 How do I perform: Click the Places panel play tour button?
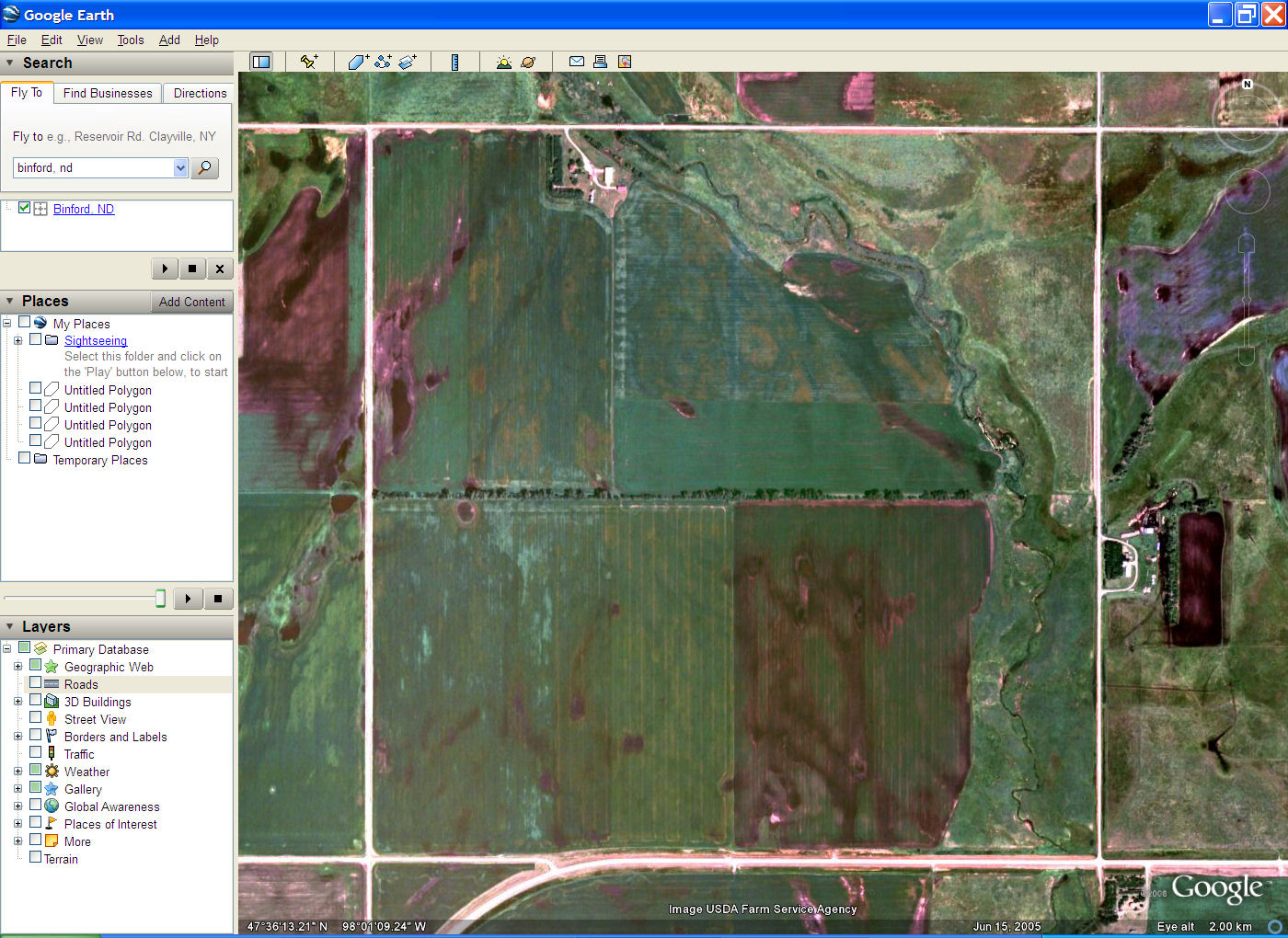[188, 599]
